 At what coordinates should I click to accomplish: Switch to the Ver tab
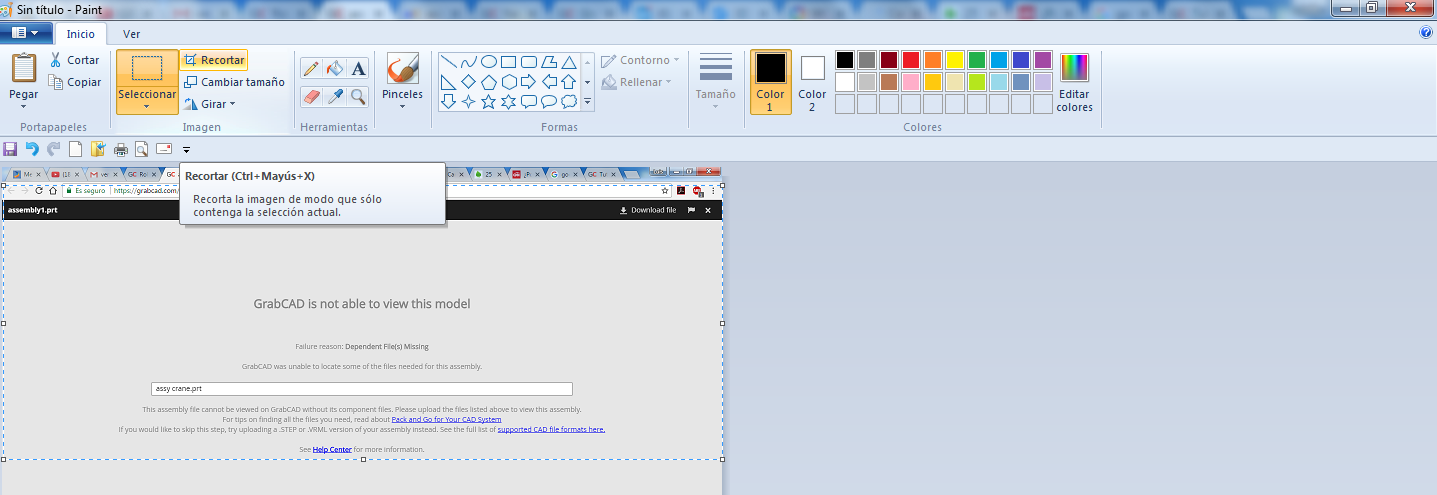coord(132,34)
